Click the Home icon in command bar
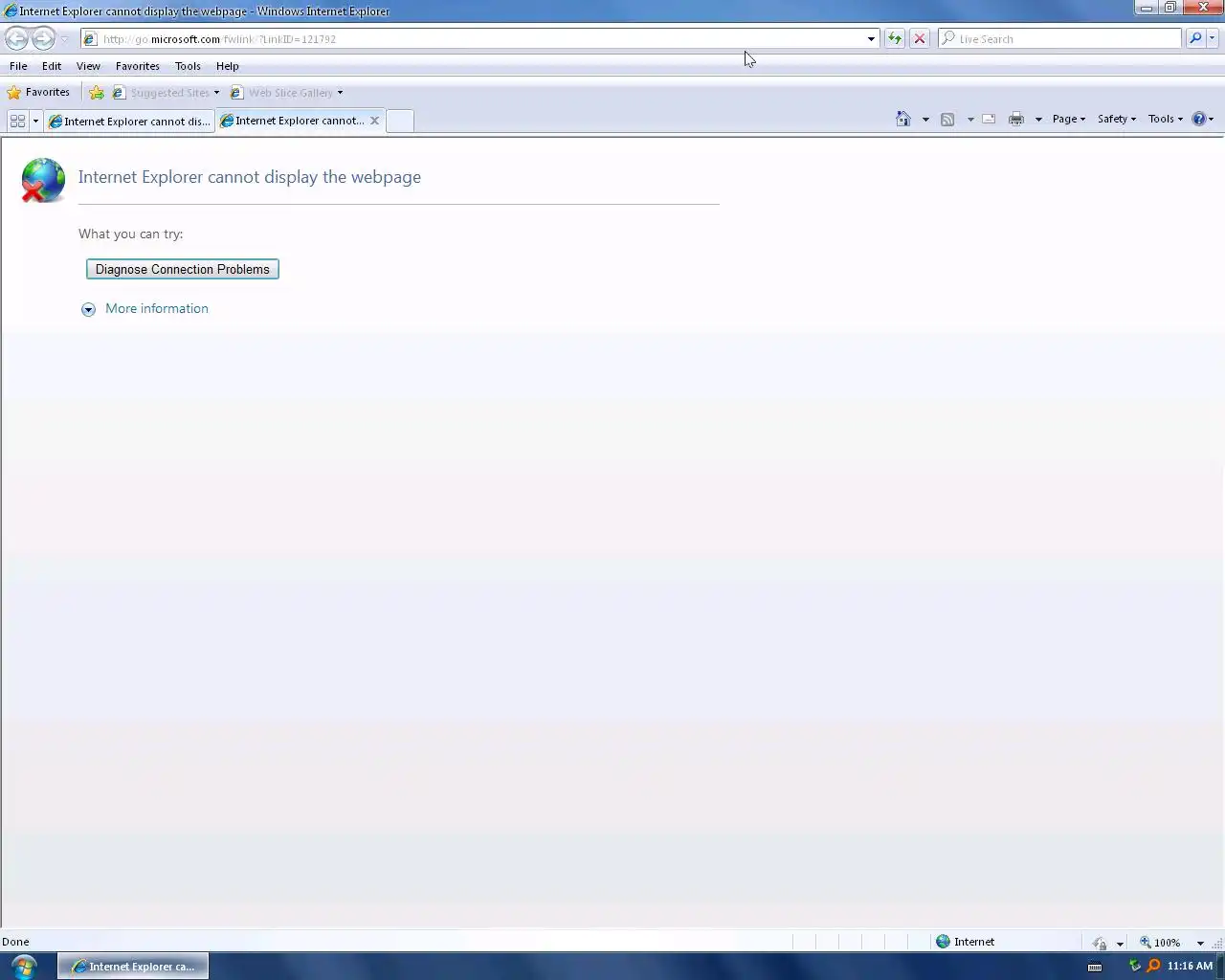This screenshot has width=1225, height=980. point(902,119)
